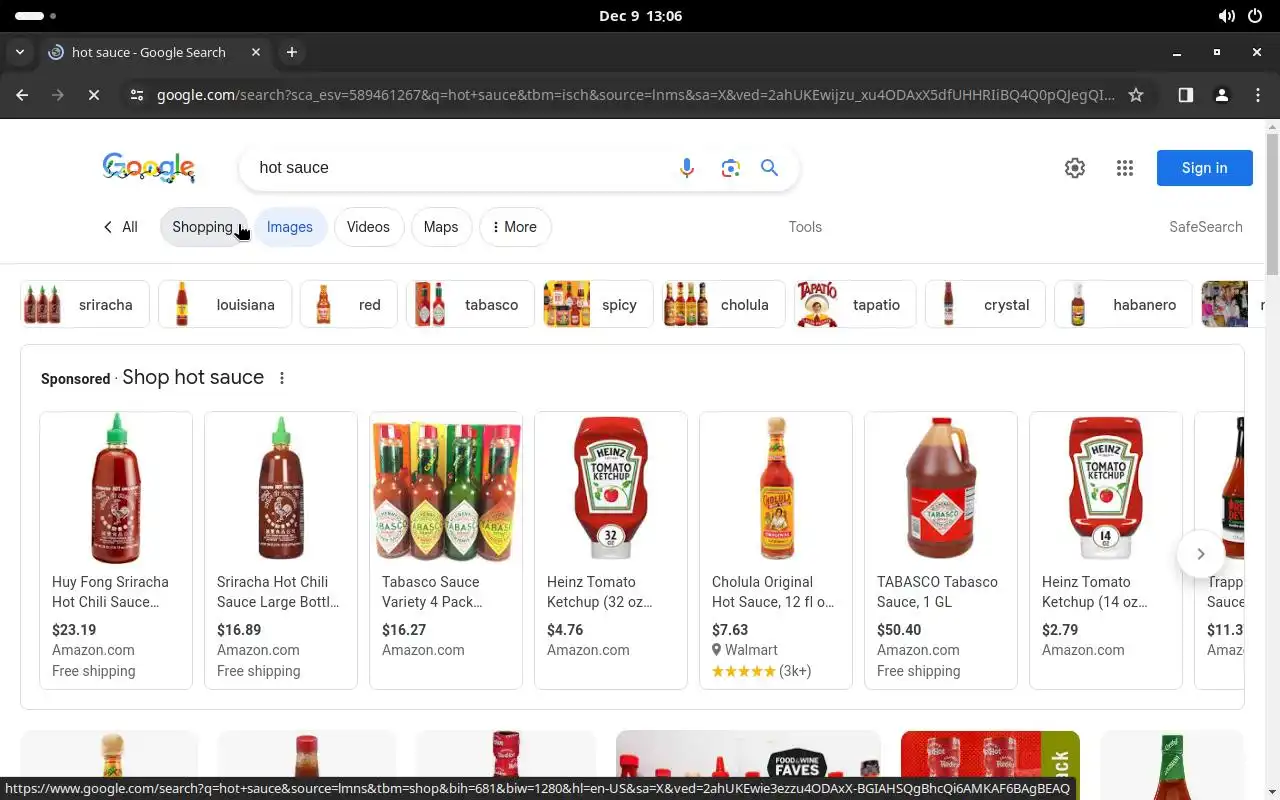
Task: Open a new browser tab
Action: pyautogui.click(x=292, y=52)
